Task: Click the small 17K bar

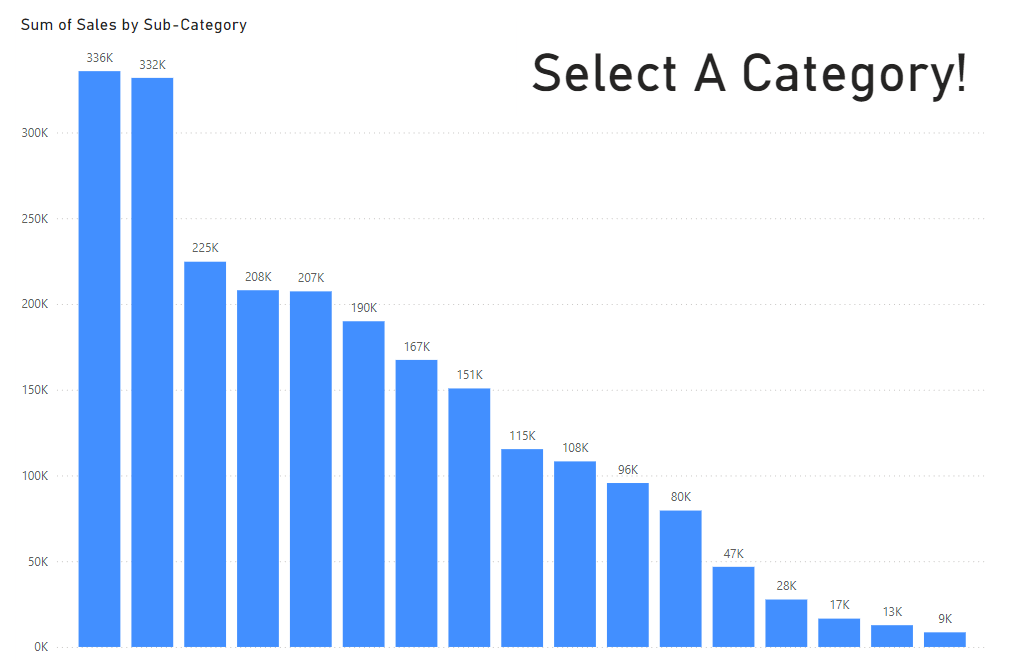Action: click(839, 632)
